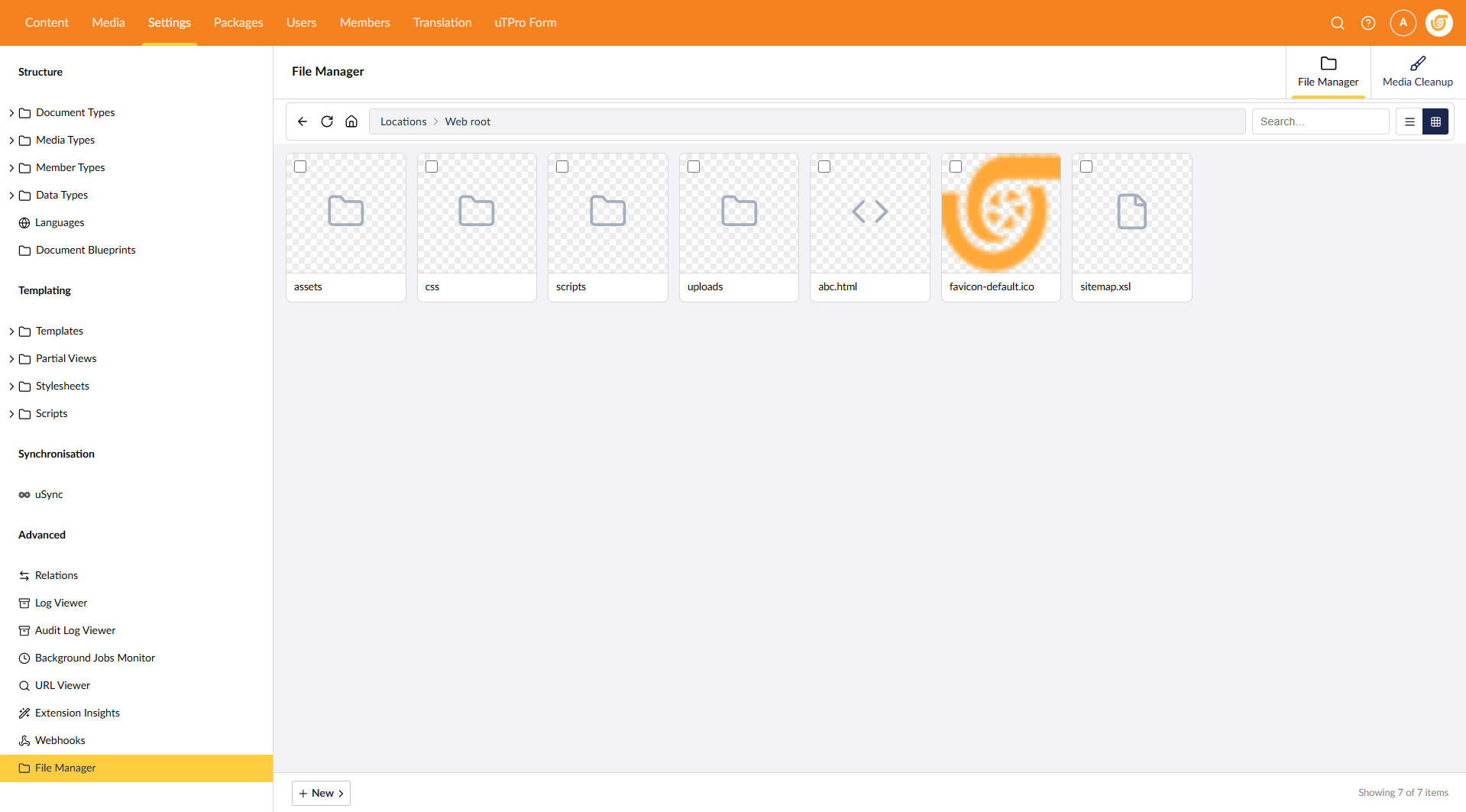Check the css folder checkbox
The height and width of the screenshot is (812, 1466).
432,167
